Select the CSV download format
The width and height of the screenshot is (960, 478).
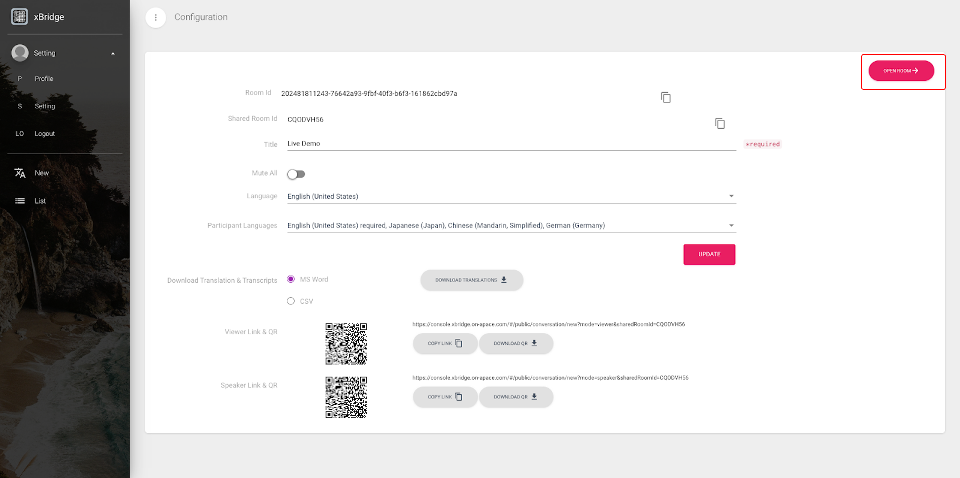(291, 300)
